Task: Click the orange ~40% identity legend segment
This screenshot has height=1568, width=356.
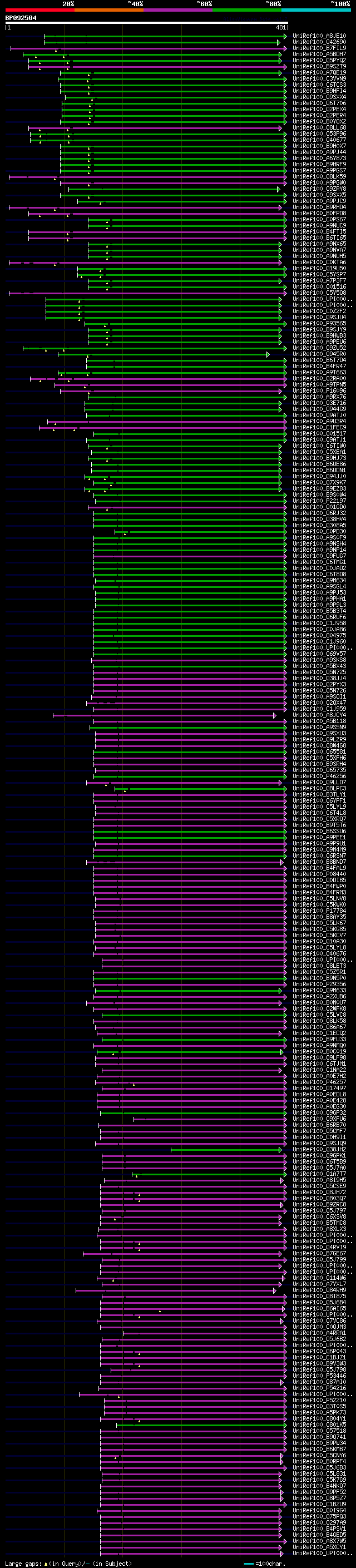Action: pos(109,10)
